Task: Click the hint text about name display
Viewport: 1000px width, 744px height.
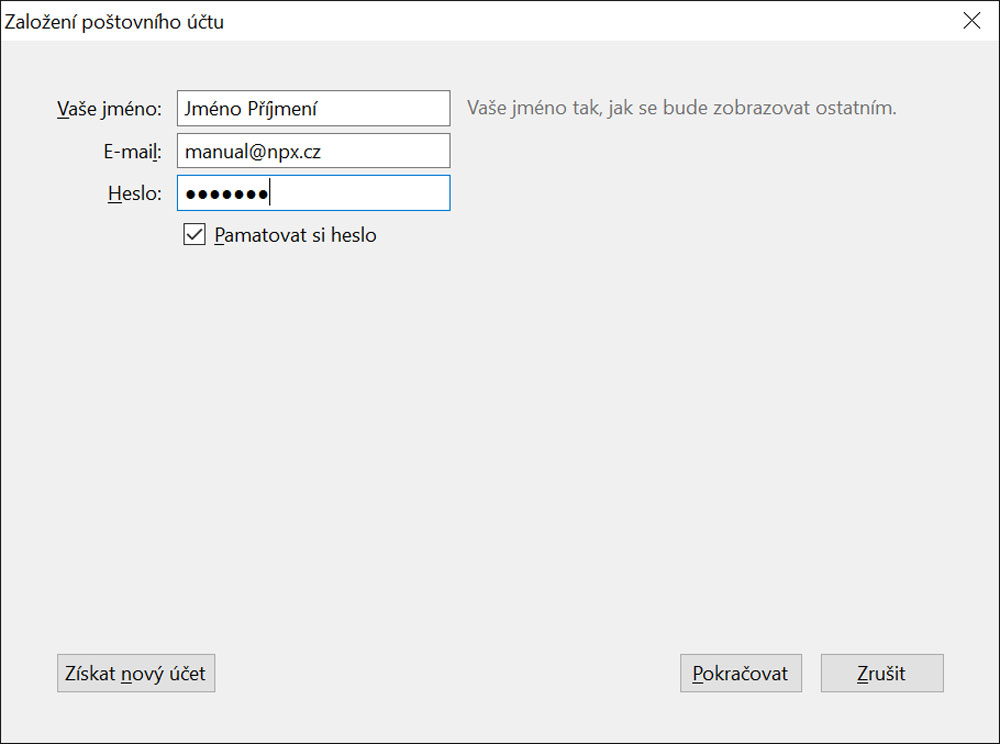Action: [x=681, y=108]
